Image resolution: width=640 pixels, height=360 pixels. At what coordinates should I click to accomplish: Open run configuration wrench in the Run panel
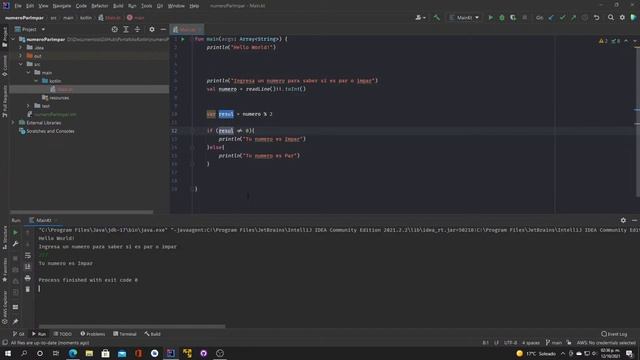click(16, 244)
